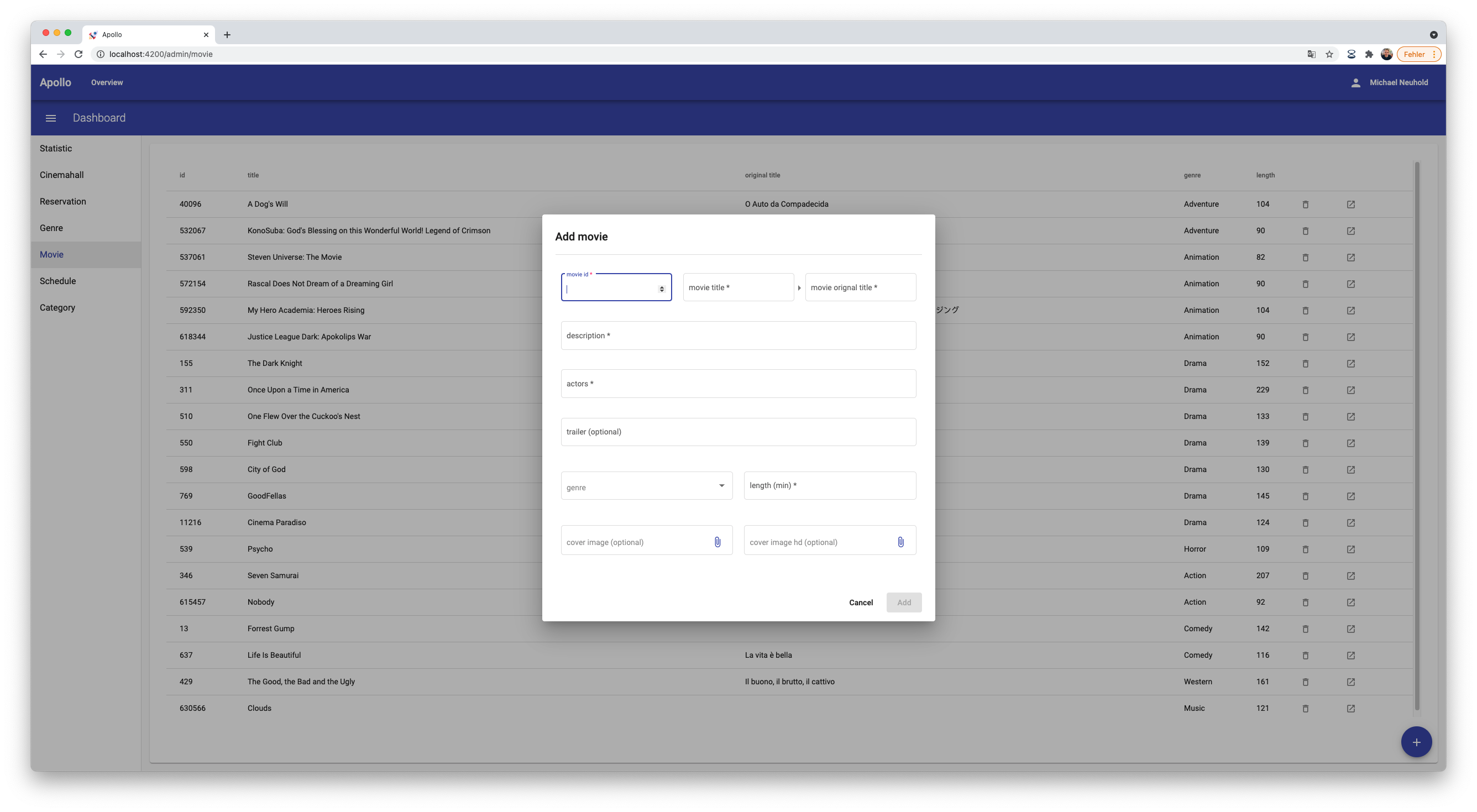
Task: Open the Schedule sidebar item
Action: pos(58,281)
